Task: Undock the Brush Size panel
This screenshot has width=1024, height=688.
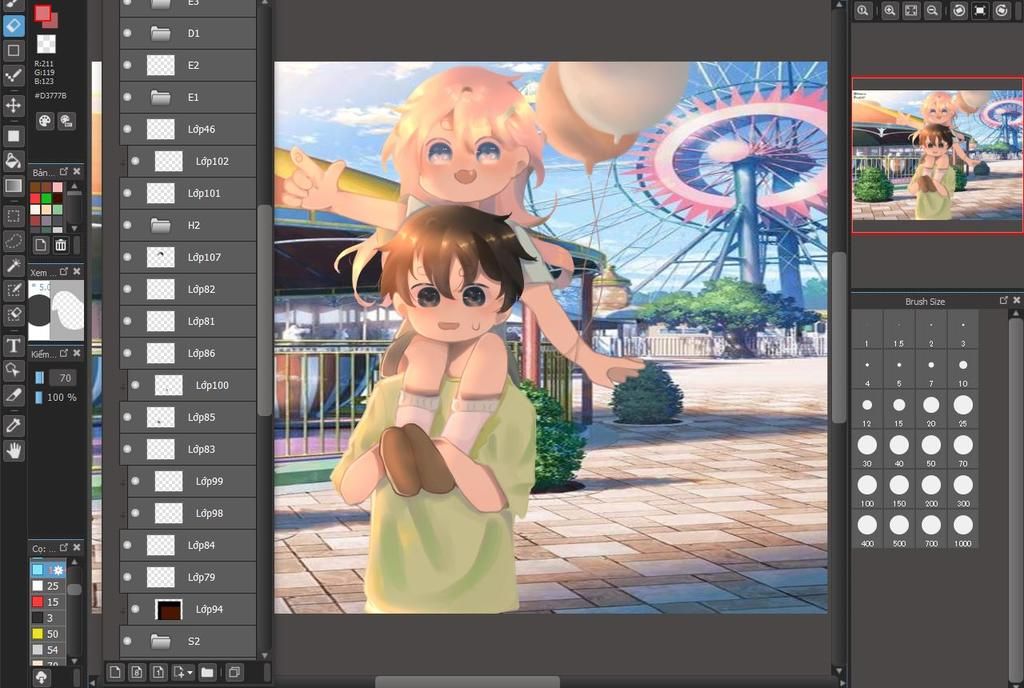Action: [1004, 300]
